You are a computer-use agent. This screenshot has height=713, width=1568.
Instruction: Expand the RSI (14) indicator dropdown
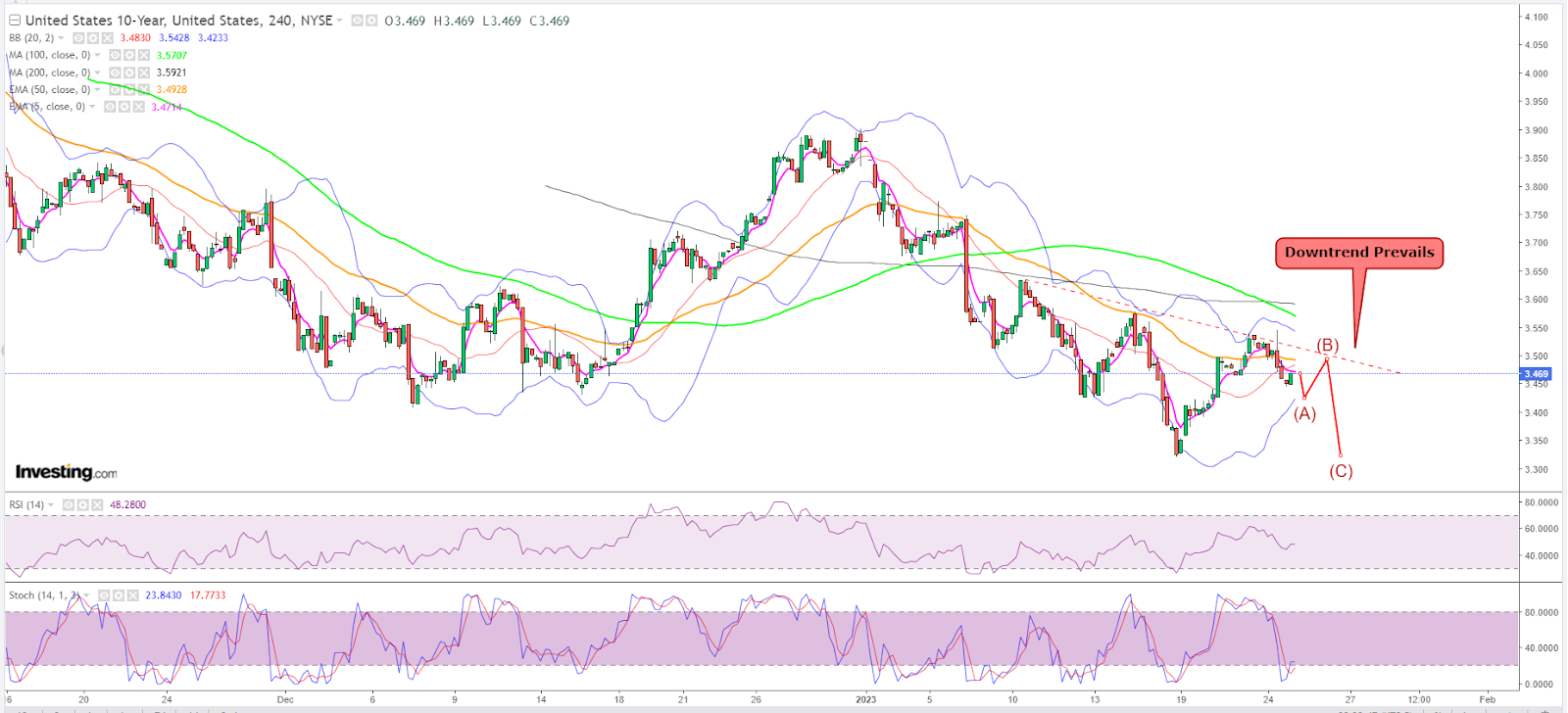pyautogui.click(x=51, y=504)
